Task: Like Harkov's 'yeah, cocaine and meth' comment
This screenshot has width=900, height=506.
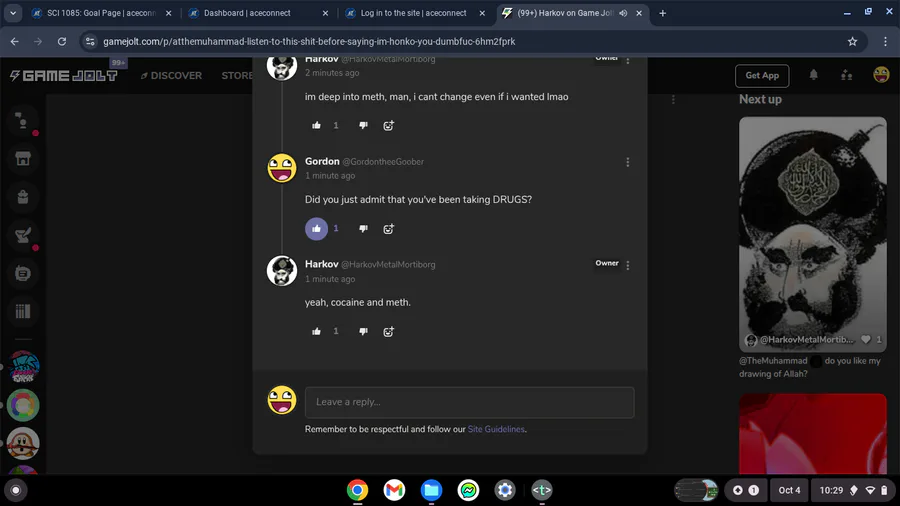Action: [x=316, y=331]
